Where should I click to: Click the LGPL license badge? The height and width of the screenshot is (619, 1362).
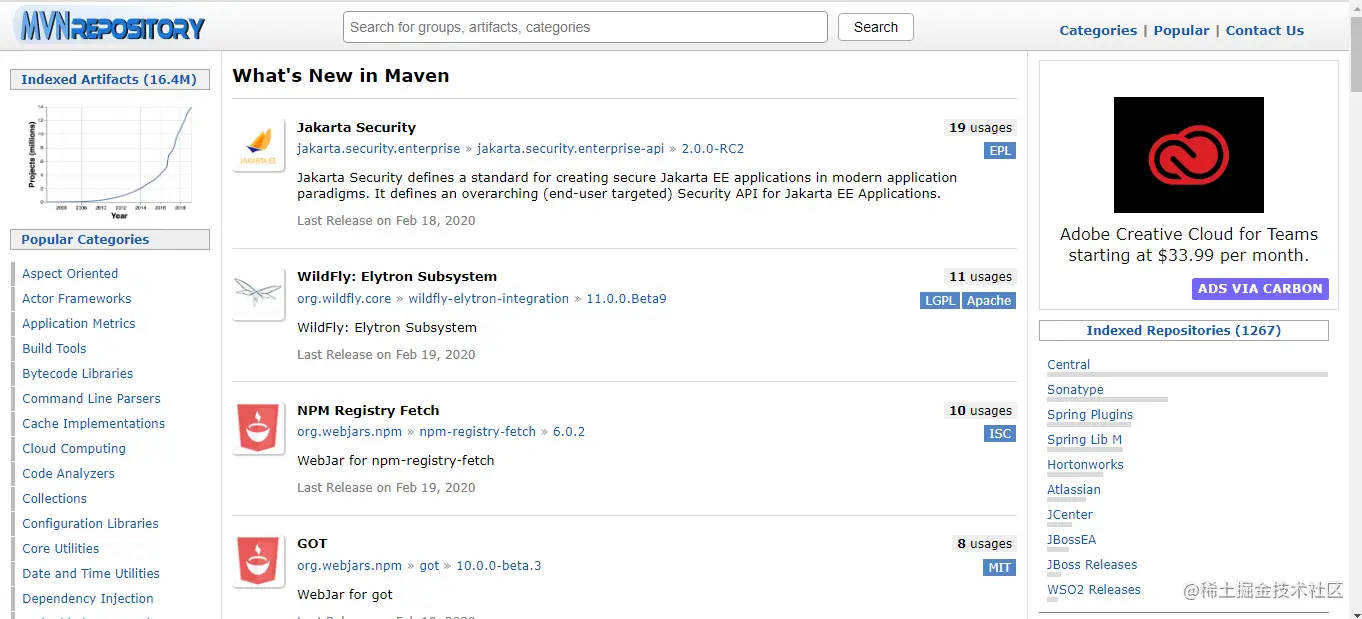point(940,300)
